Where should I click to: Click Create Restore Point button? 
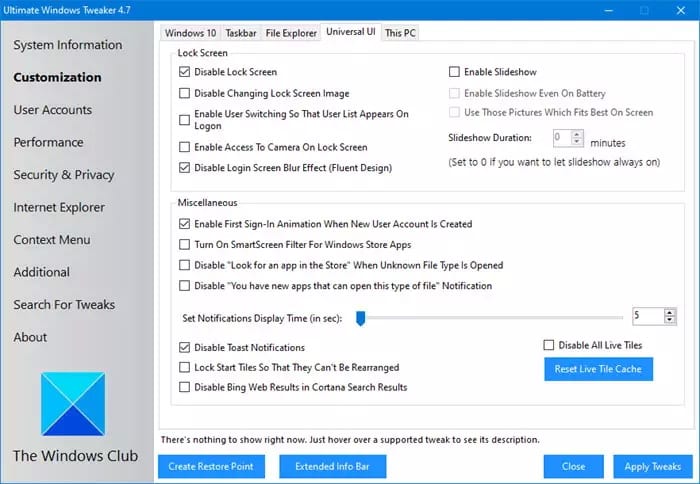tap(210, 466)
